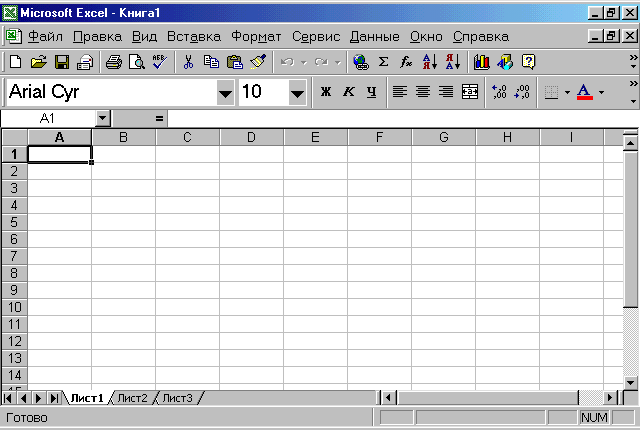Image resolution: width=640 pixels, height=430 pixels.
Task: Click the vertical scrollbar down arrow
Action: (631, 383)
